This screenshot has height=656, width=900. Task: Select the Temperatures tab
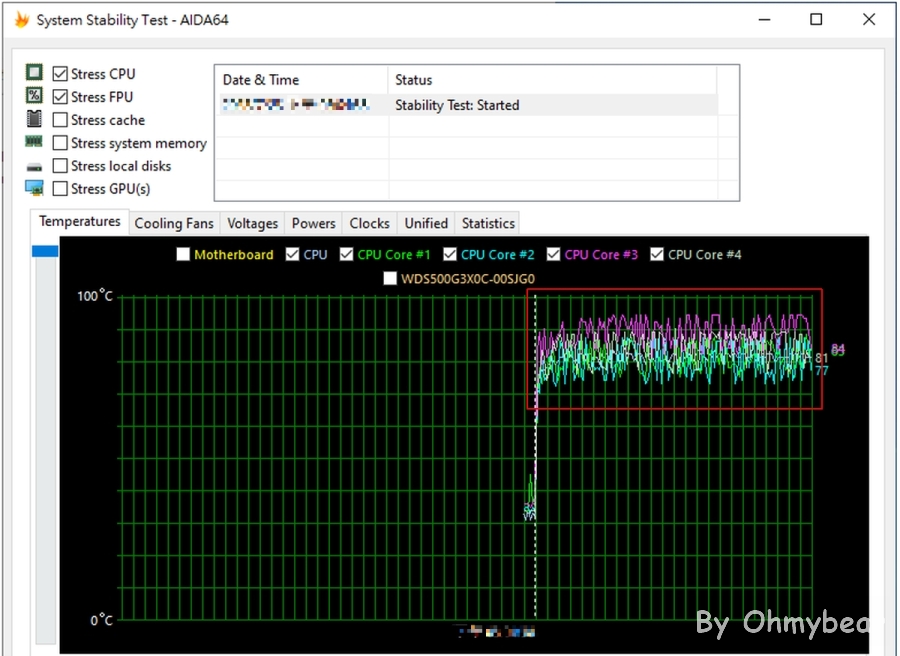(x=80, y=222)
